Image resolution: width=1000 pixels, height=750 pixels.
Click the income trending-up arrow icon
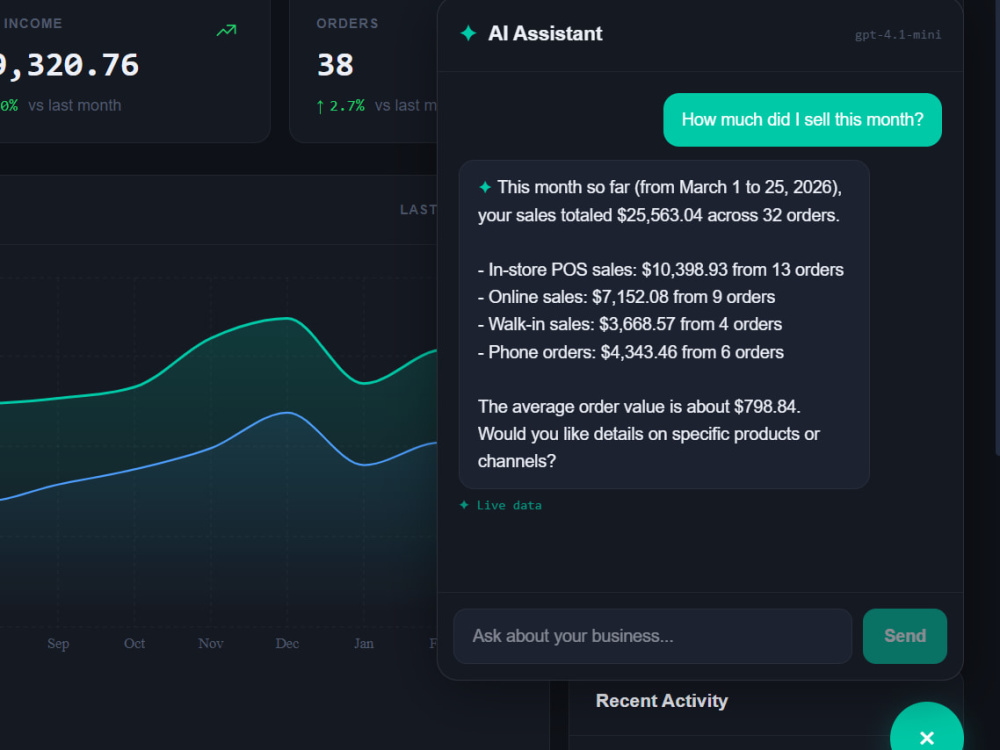pyautogui.click(x=226, y=30)
